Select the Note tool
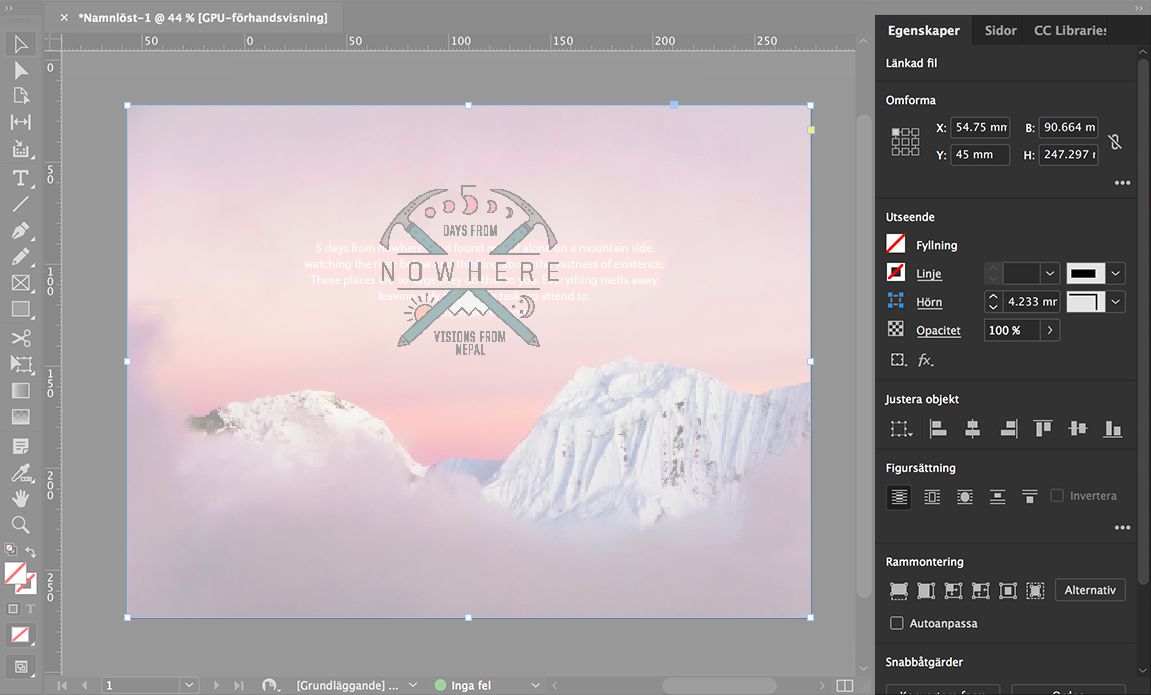Viewport: 1151px width, 695px height. coord(21,446)
